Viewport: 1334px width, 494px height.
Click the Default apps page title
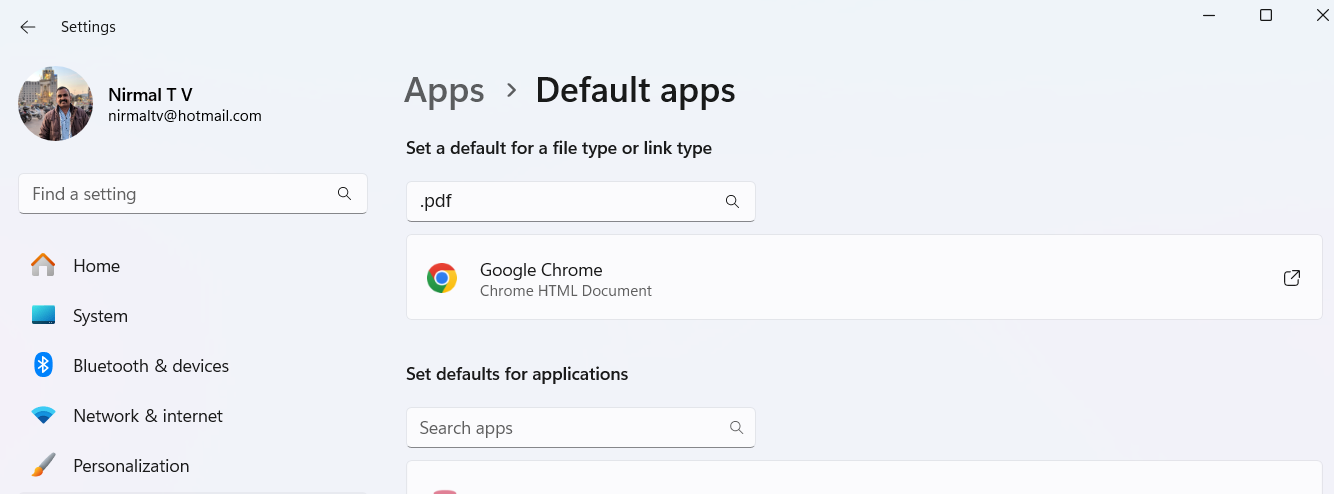[x=635, y=91]
